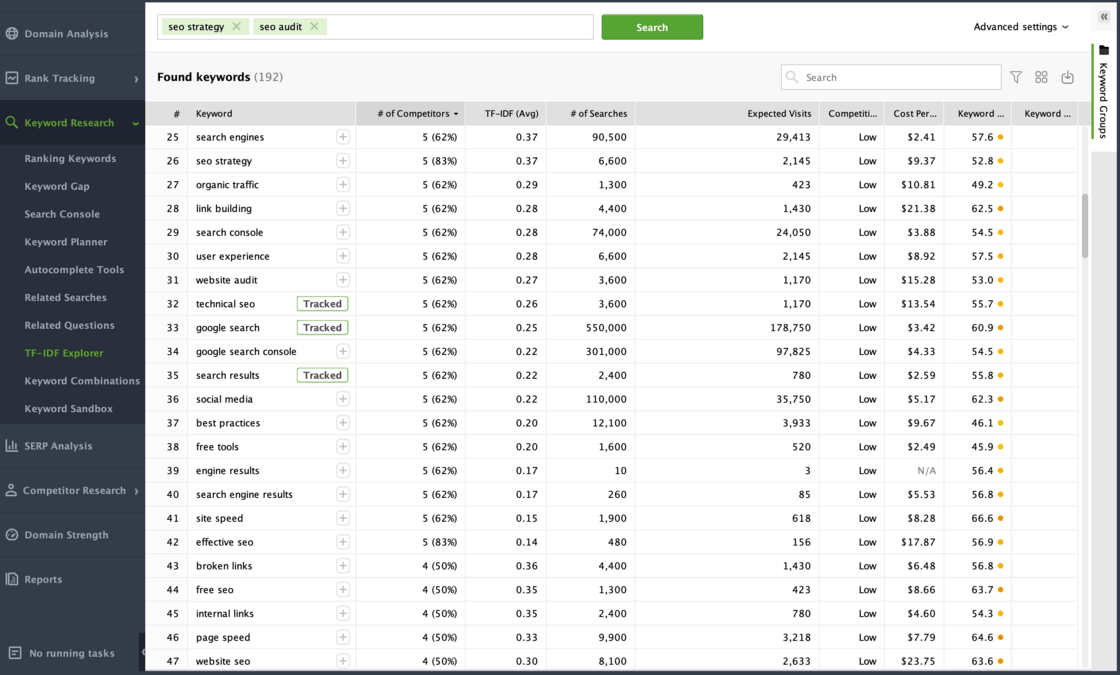1120x675 pixels.
Task: Select the Reports document icon
Action: tap(14, 579)
